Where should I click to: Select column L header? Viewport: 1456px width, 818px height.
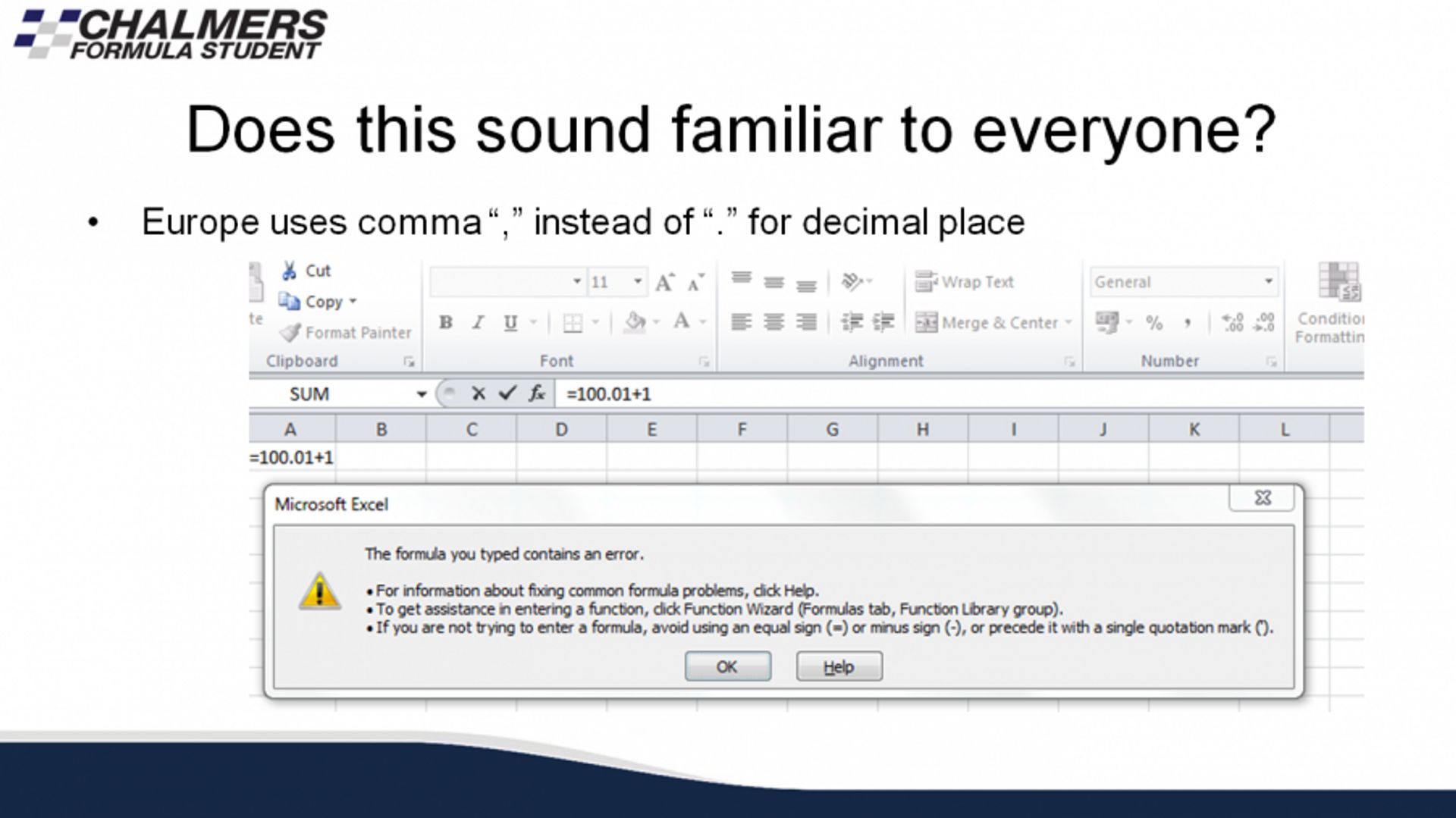pos(1284,430)
